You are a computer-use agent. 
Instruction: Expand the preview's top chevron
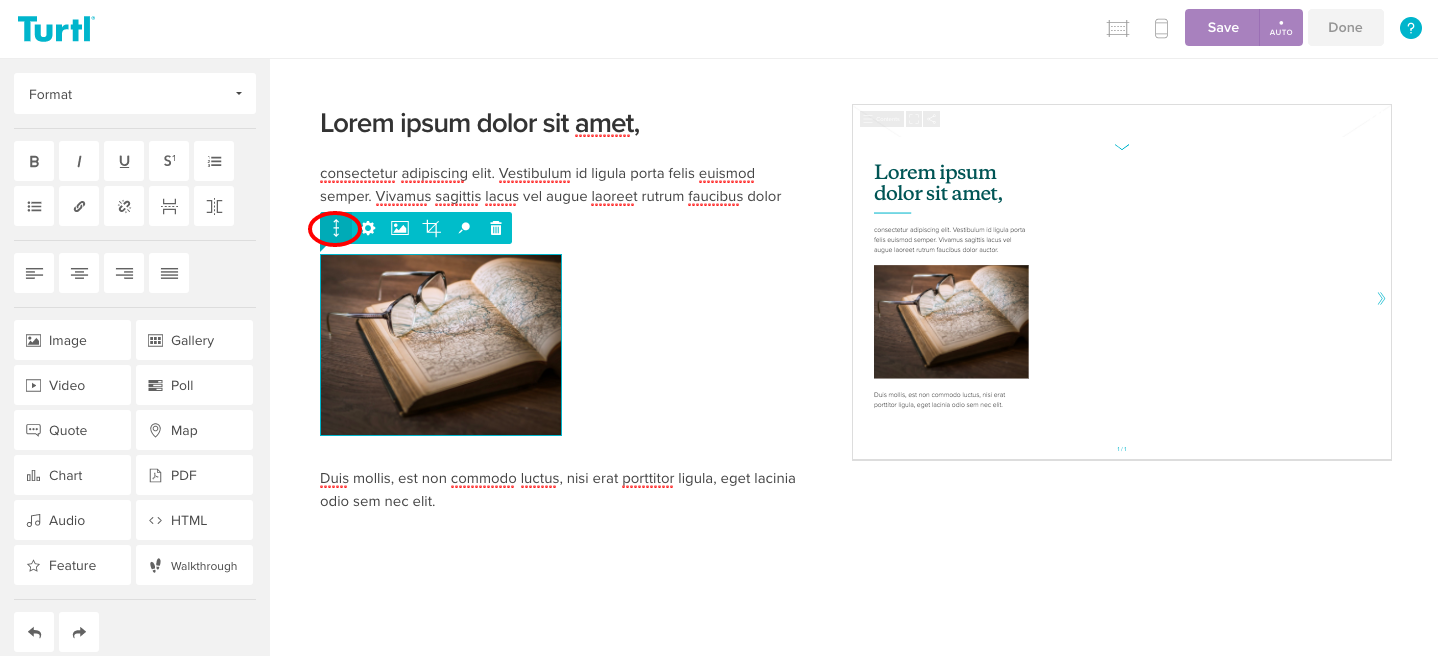1122,147
